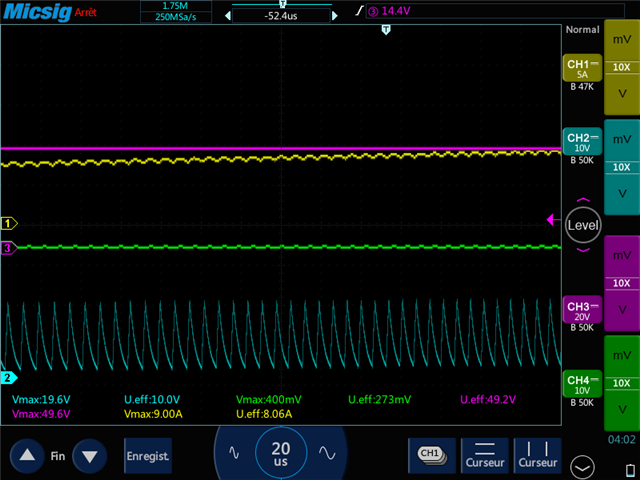This screenshot has height=480, width=640.
Task: Enable the horizontal Curseur cursors
Action: [484, 455]
